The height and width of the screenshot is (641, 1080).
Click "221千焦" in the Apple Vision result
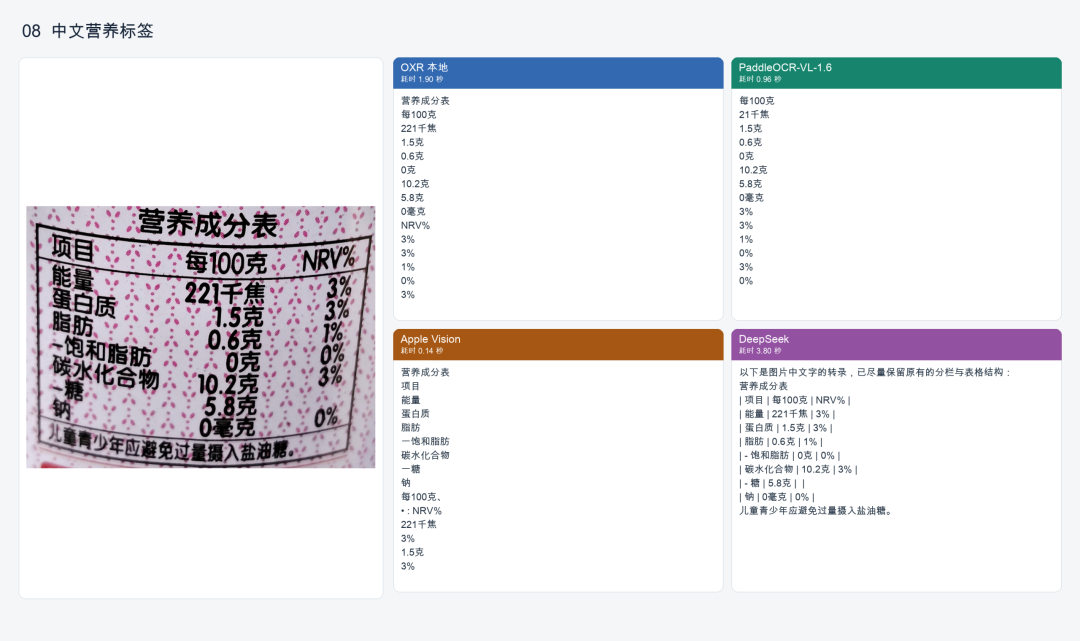point(419,525)
